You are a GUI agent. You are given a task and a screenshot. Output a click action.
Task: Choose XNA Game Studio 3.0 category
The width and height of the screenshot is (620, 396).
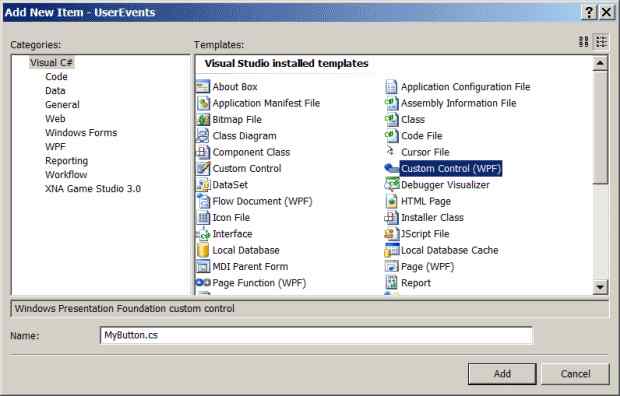pos(93,189)
